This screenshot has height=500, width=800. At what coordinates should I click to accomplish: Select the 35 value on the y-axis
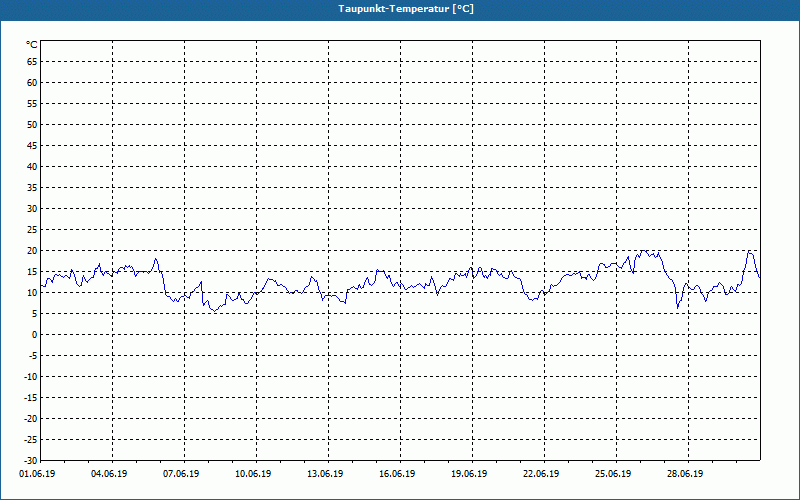point(32,188)
